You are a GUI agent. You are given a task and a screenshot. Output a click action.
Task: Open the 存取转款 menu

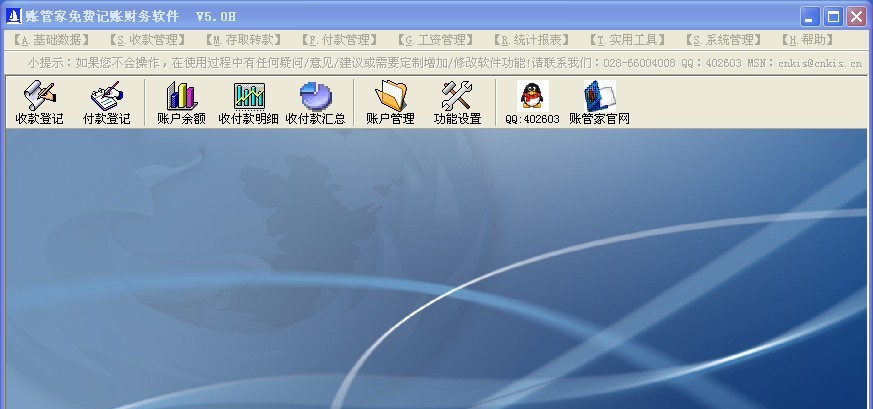click(243, 40)
